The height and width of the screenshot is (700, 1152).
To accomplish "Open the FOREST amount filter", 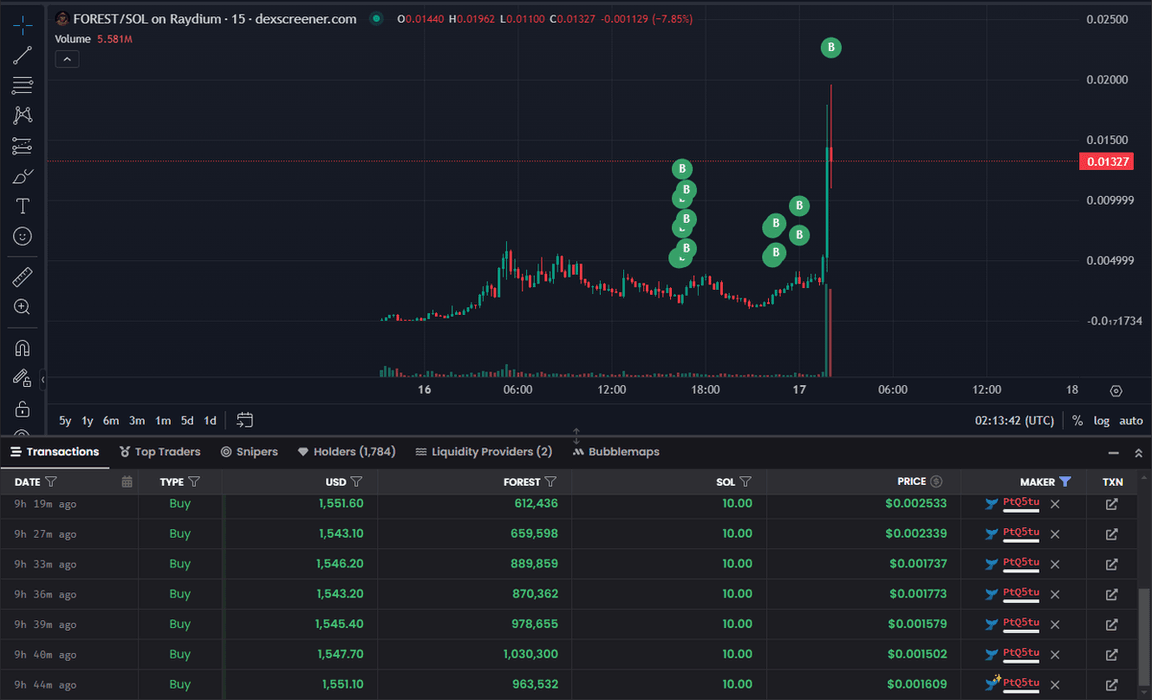I will pyautogui.click(x=550, y=482).
